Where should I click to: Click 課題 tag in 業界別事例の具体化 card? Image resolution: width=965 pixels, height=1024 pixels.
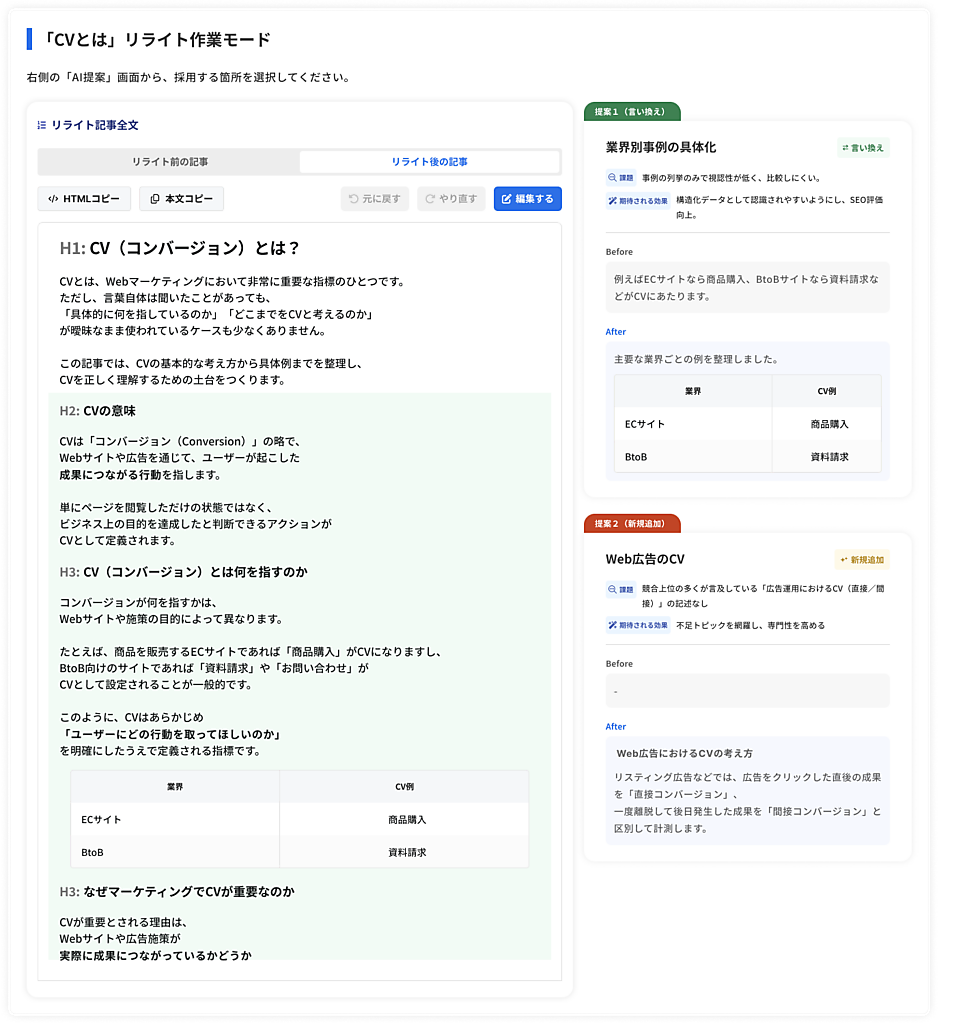click(621, 178)
